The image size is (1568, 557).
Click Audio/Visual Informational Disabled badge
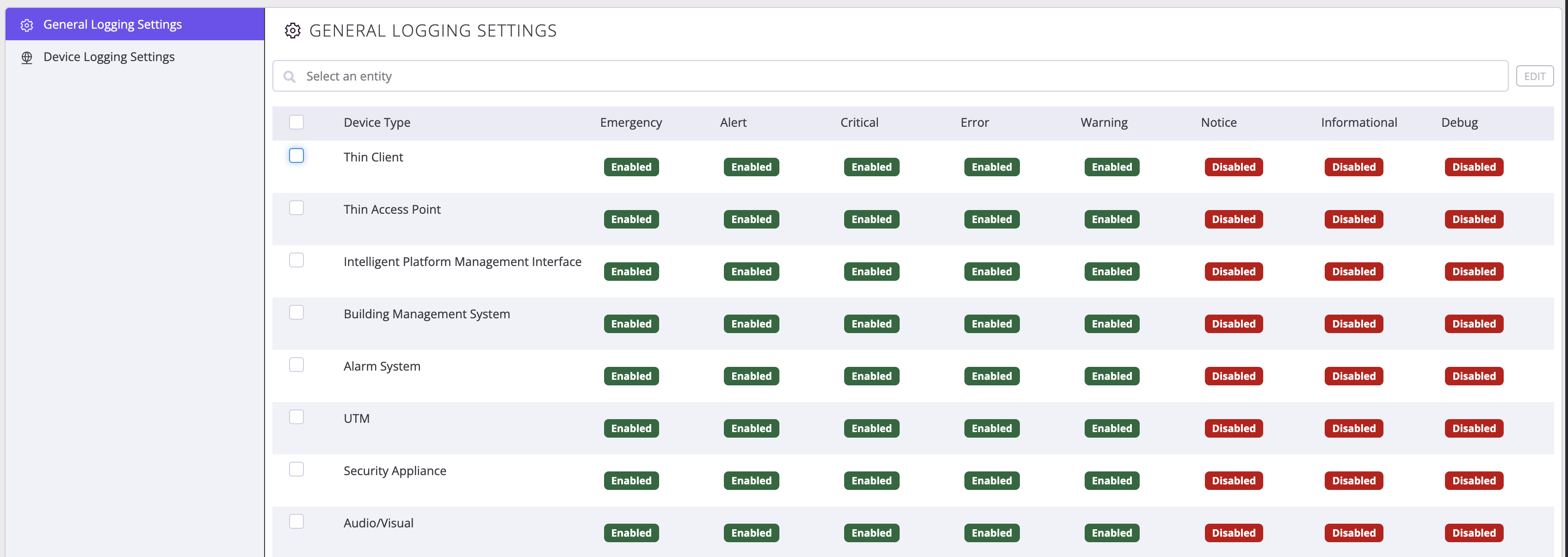point(1354,533)
